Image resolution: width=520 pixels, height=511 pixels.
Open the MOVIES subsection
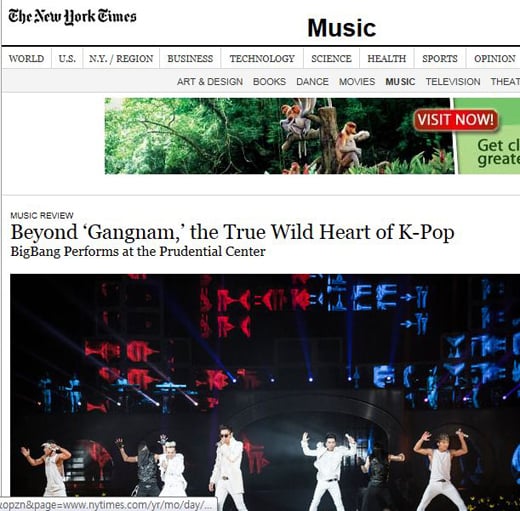[357, 82]
